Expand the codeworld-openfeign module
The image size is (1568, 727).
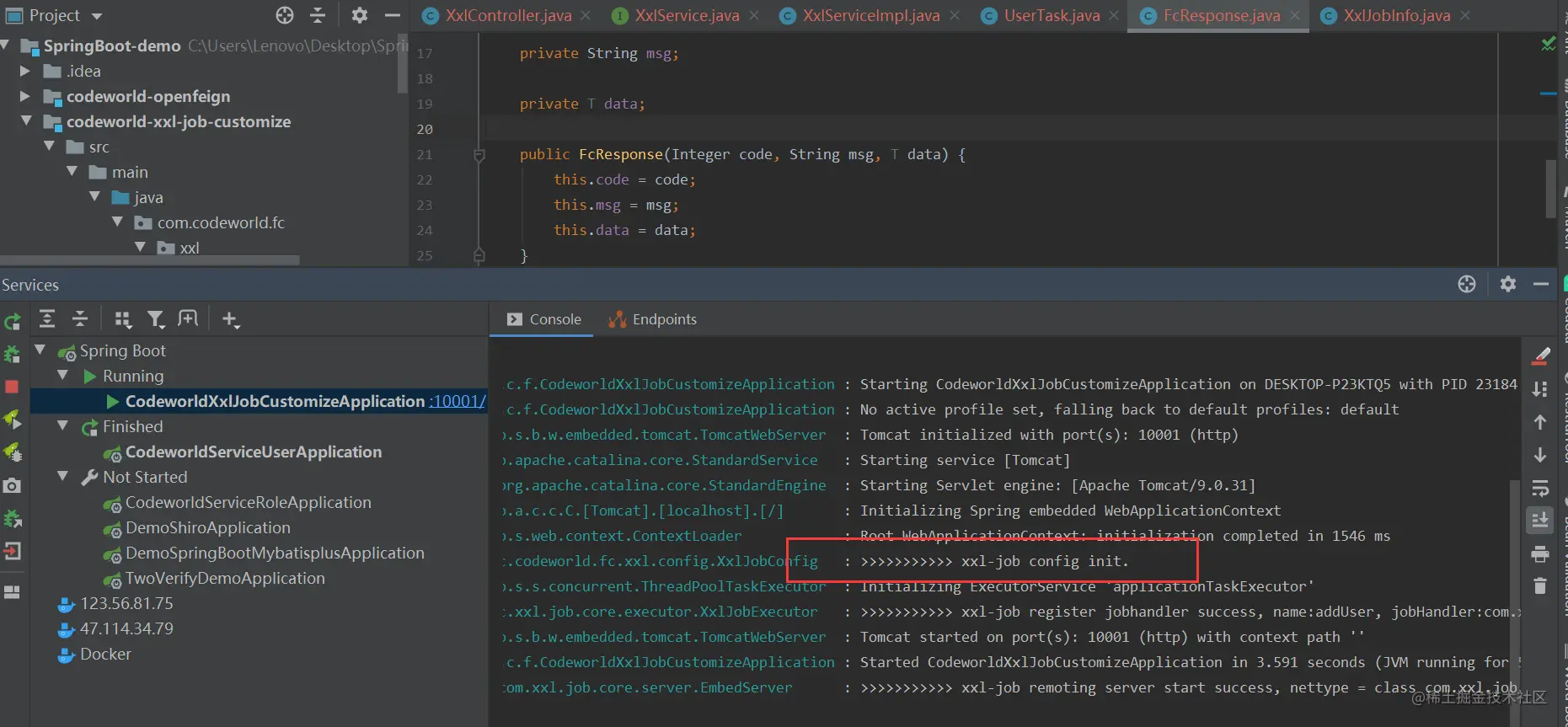25,96
